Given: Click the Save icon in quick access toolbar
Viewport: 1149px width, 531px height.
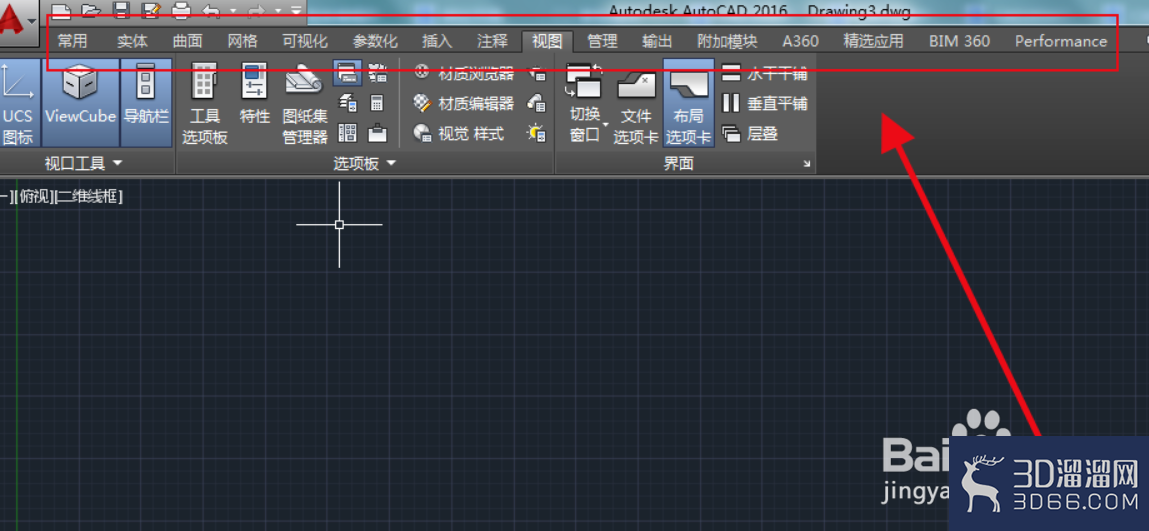Looking at the screenshot, I should point(121,10).
